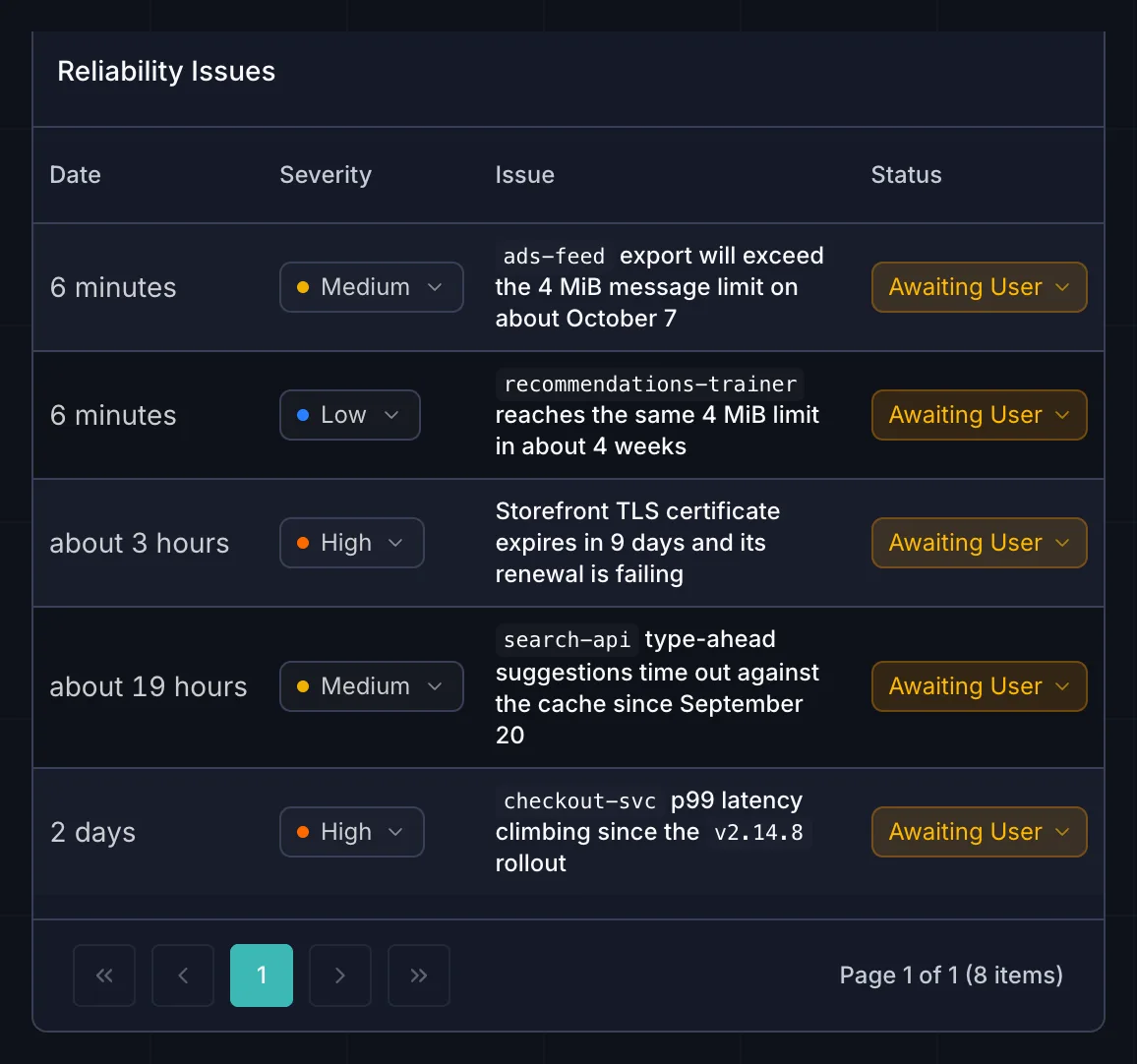Open Medium severity dropdown for ads-feed issue

[371, 287]
